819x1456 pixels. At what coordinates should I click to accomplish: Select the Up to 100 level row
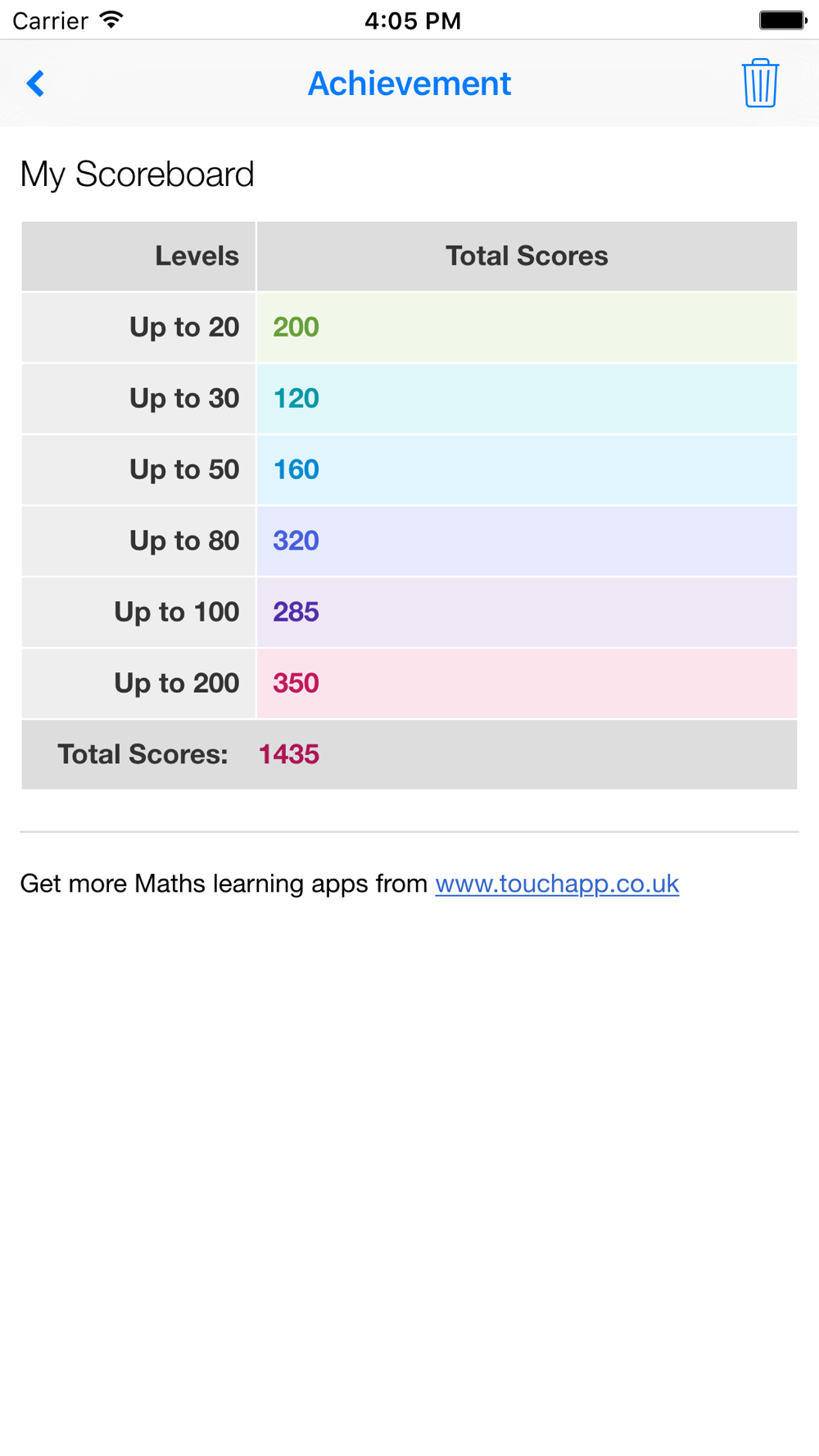pos(176,613)
